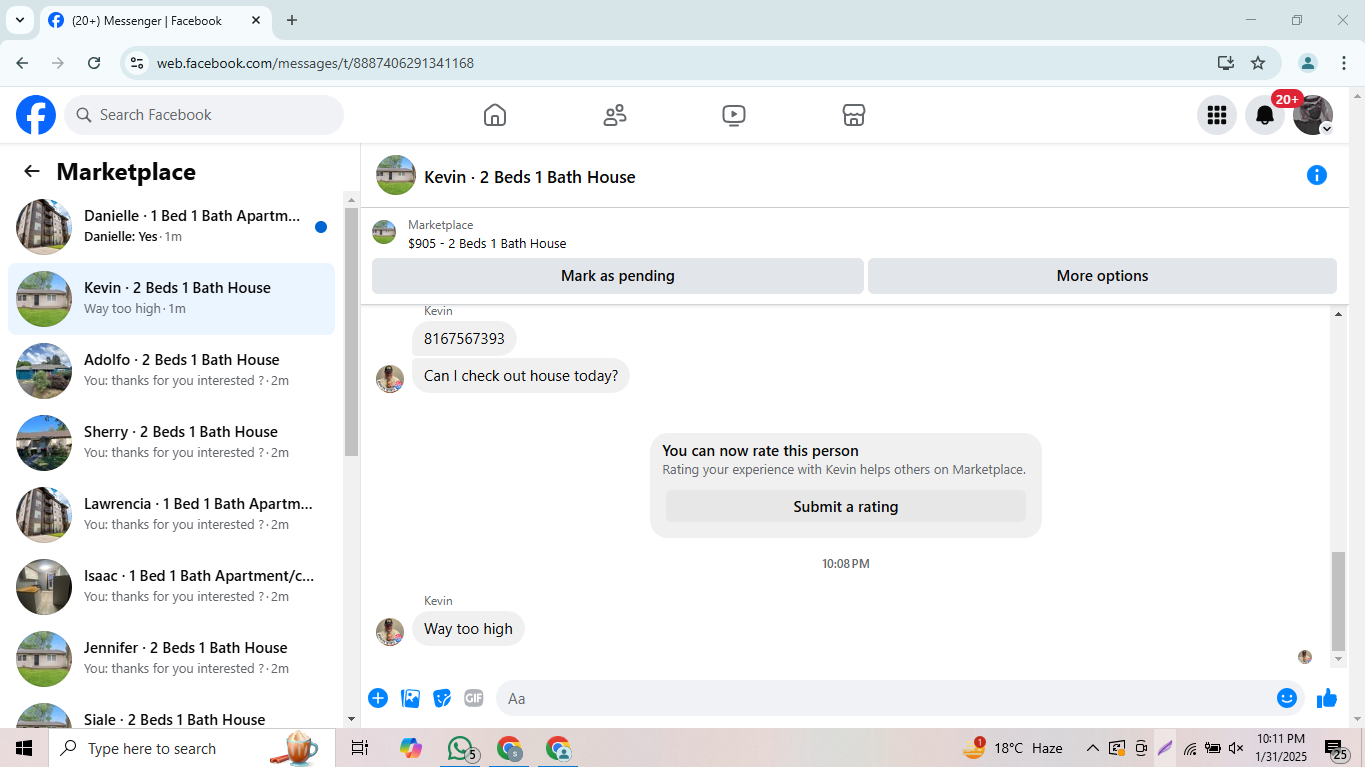Open the Marketplace store icon in top navigation
Screen dimensions: 1365x767
click(854, 115)
